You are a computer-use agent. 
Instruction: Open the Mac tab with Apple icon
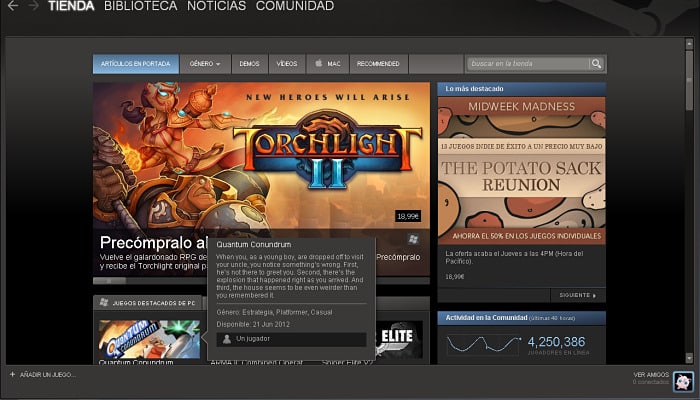pyautogui.click(x=328, y=64)
